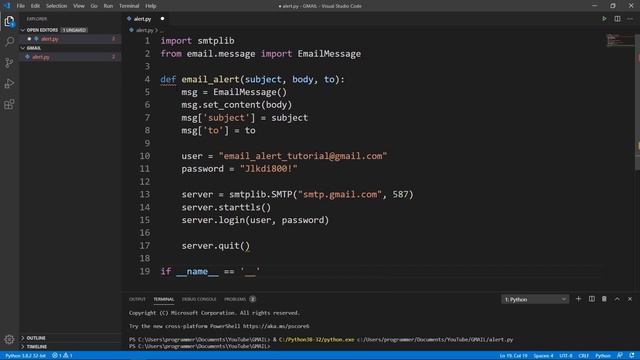Change encoding via UTF-8 status item
Image resolution: width=640 pixels, height=360 pixels.
566,356
